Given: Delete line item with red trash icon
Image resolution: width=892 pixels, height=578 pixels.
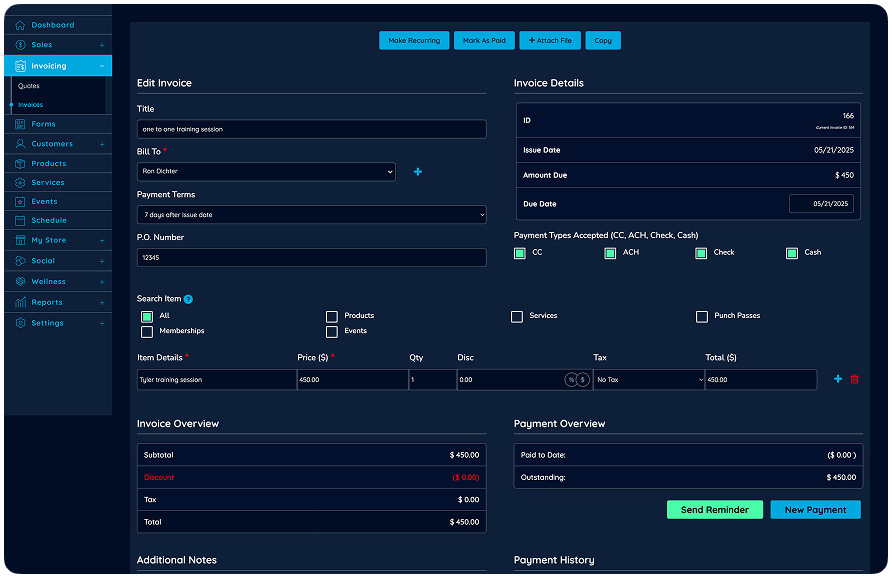Looking at the screenshot, I should click(x=854, y=379).
